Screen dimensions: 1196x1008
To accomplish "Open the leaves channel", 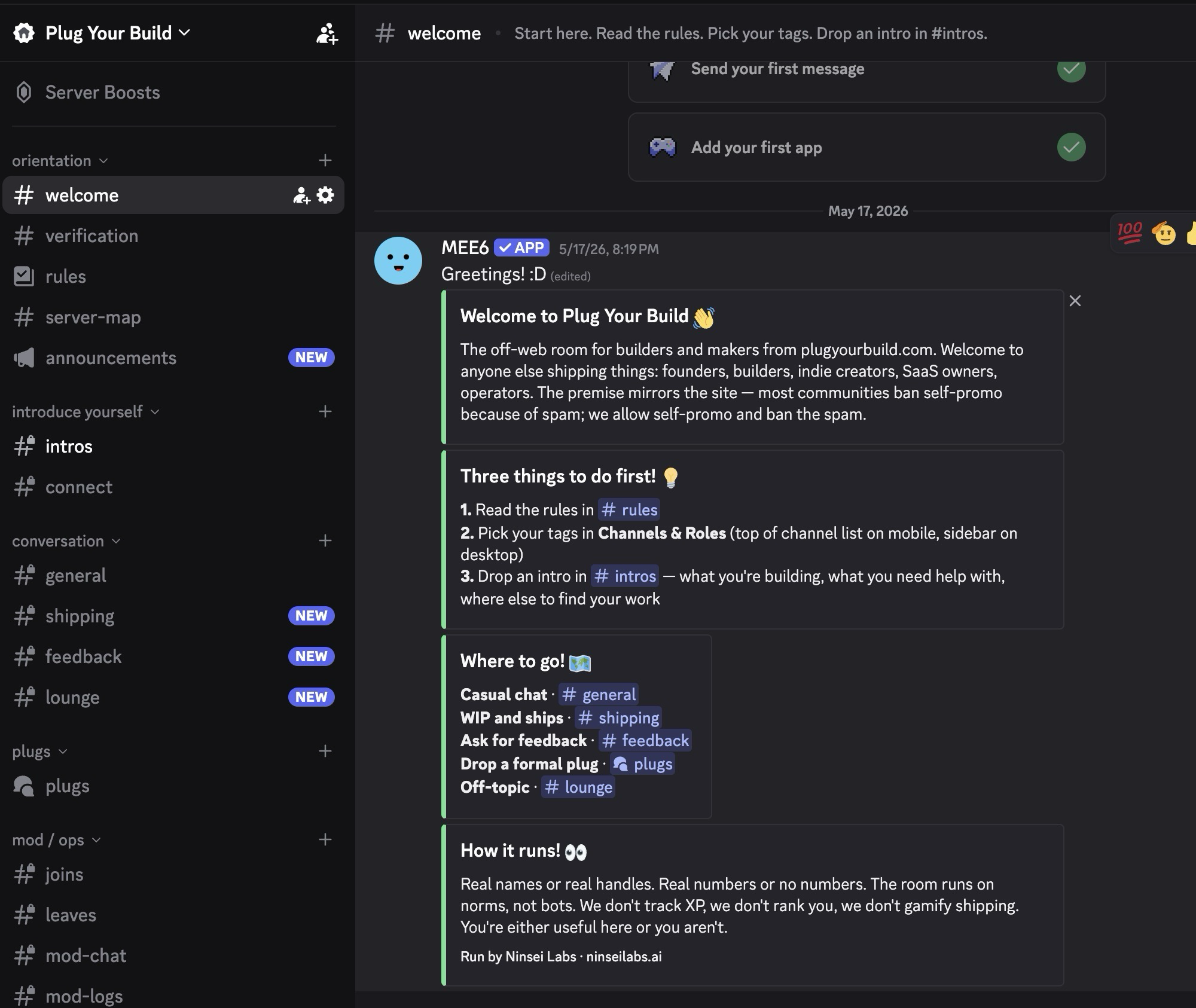I will click(173, 915).
